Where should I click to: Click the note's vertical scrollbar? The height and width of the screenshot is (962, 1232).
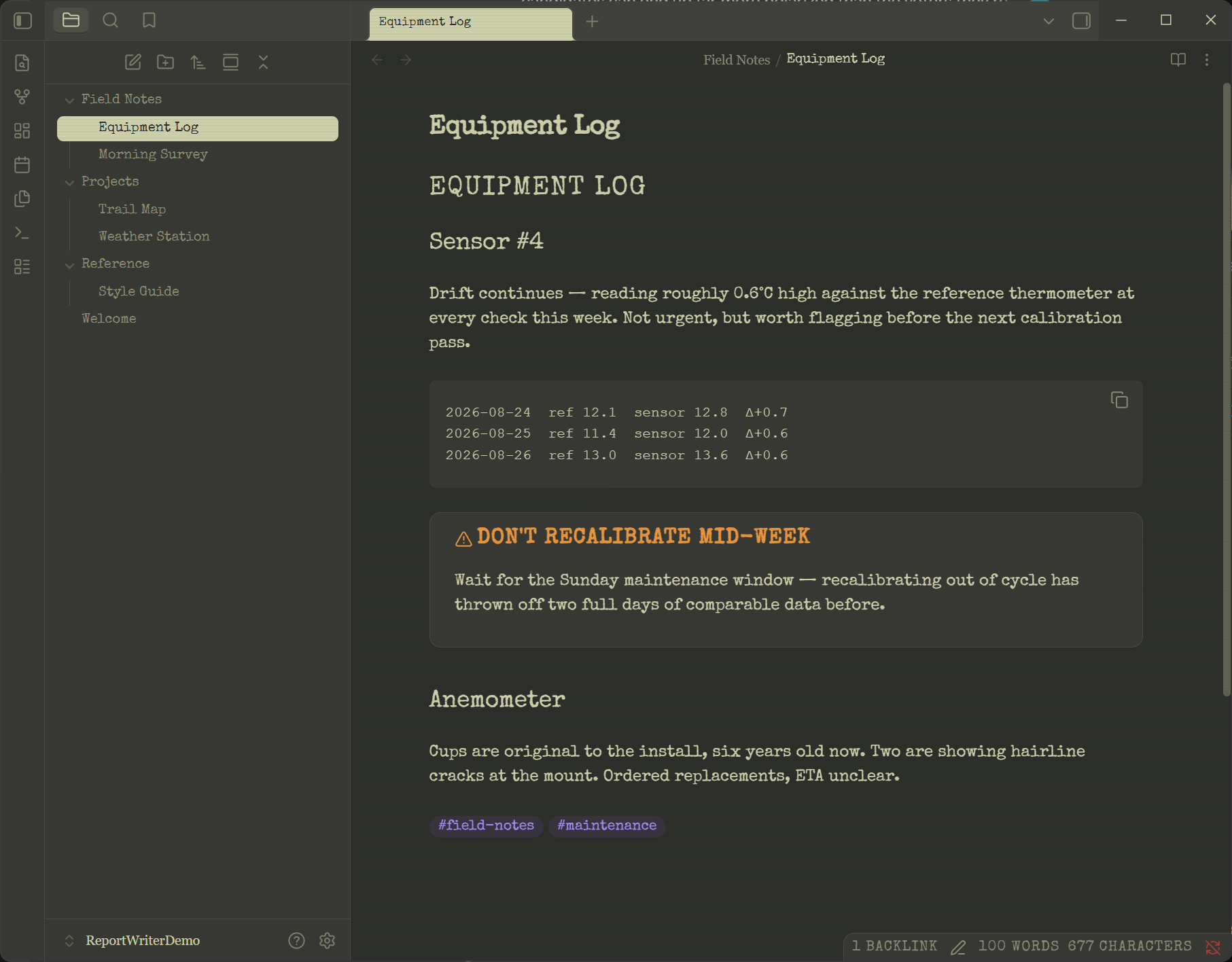1227,389
